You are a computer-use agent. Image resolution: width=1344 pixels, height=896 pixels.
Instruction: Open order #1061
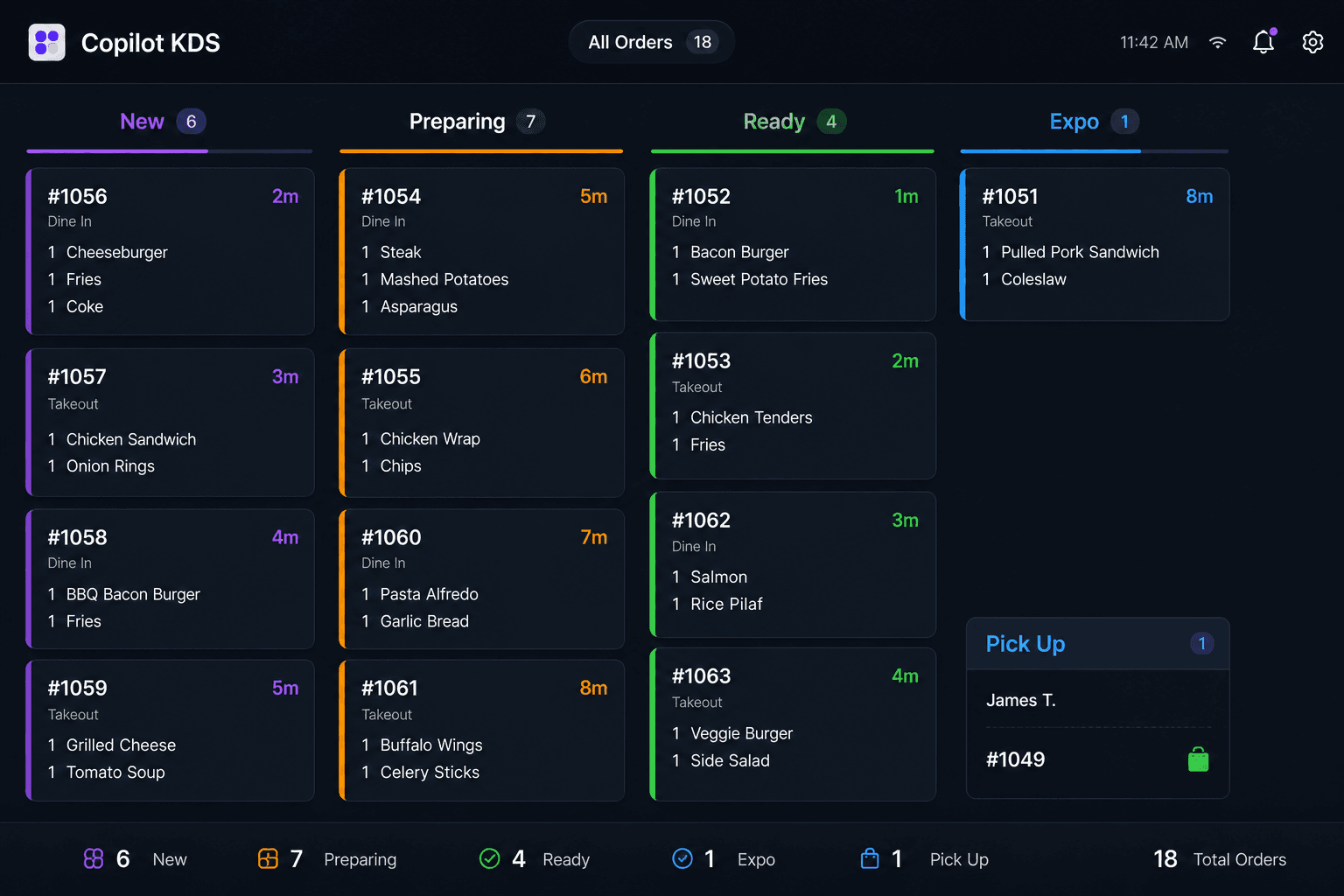coord(481,731)
